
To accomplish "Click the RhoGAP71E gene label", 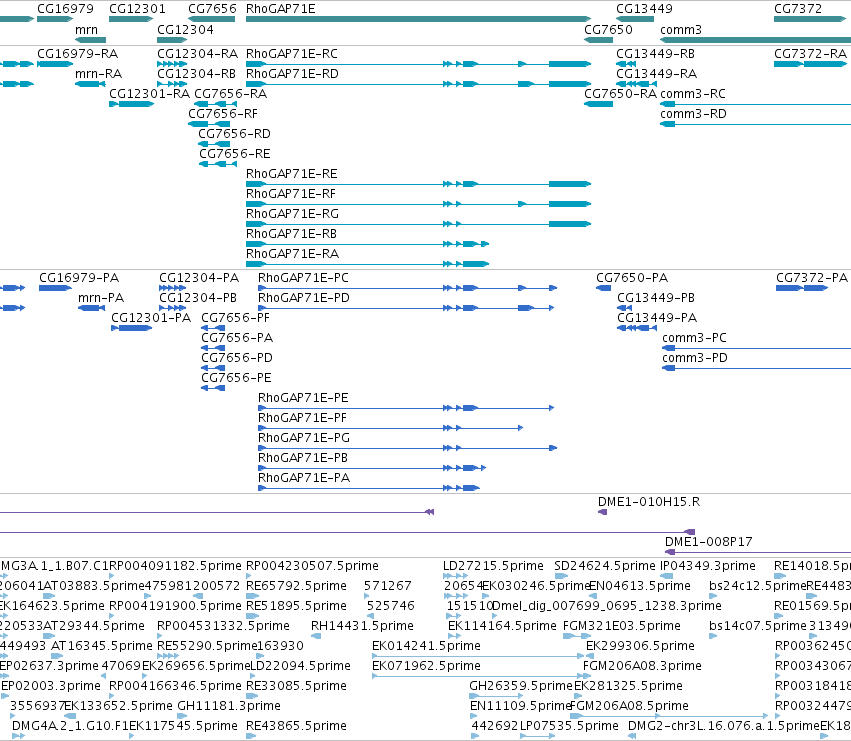I will click(x=280, y=9).
